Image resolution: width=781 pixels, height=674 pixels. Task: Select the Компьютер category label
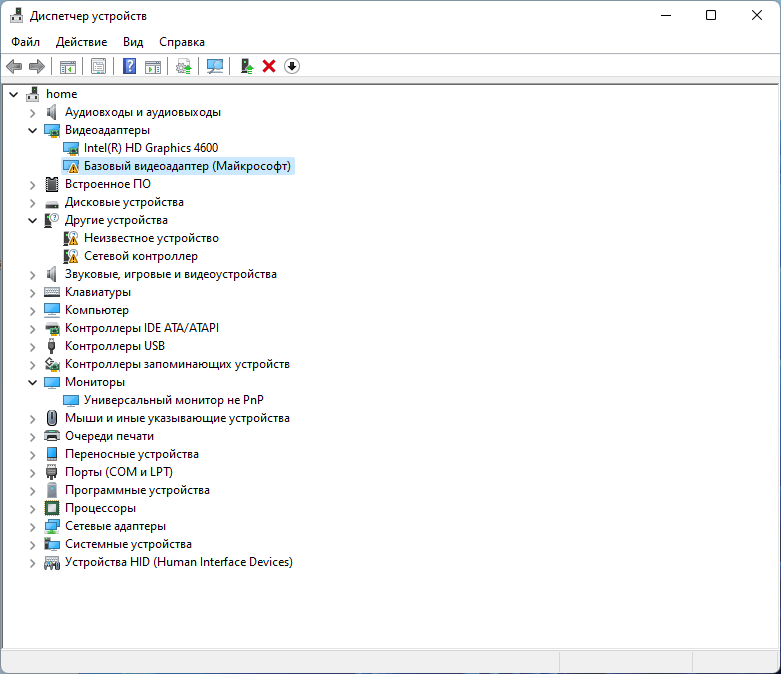[97, 310]
